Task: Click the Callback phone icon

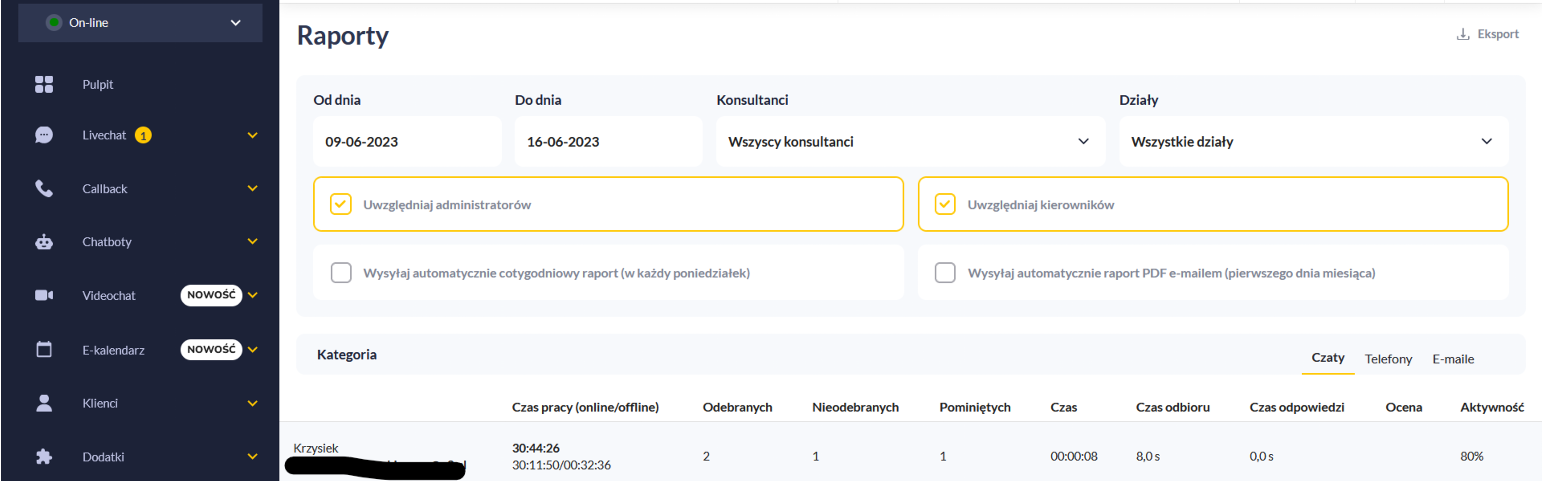Action: pos(44,189)
